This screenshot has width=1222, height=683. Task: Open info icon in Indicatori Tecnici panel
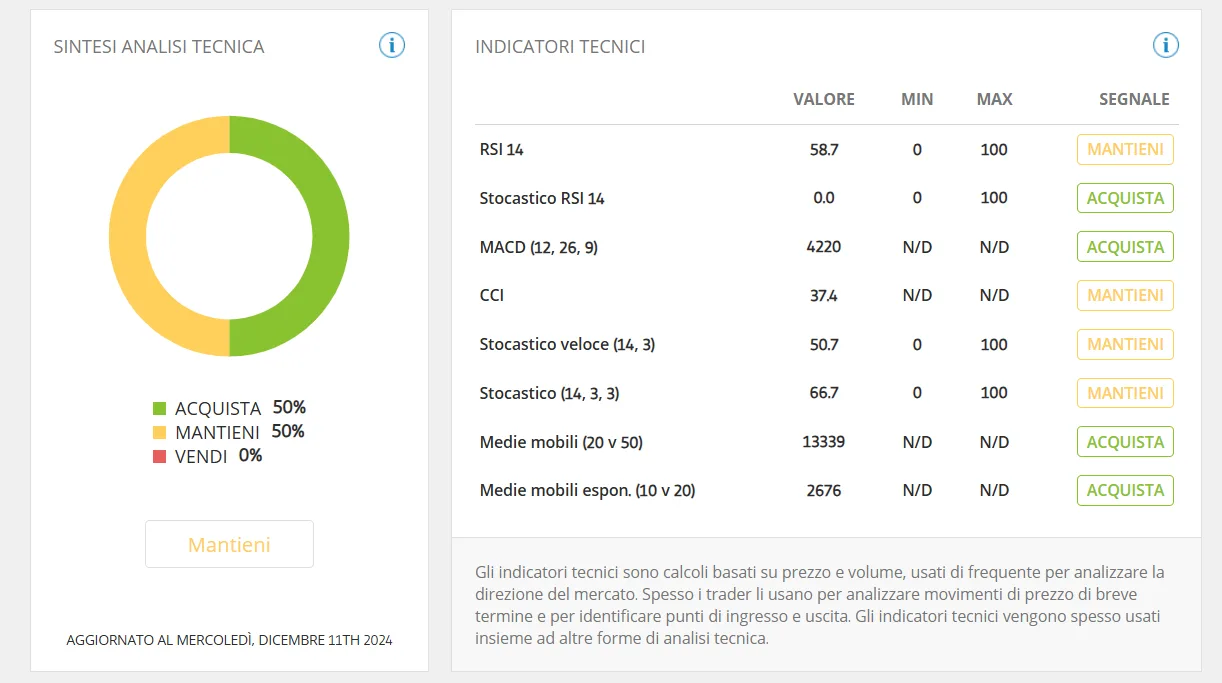pos(1166,45)
